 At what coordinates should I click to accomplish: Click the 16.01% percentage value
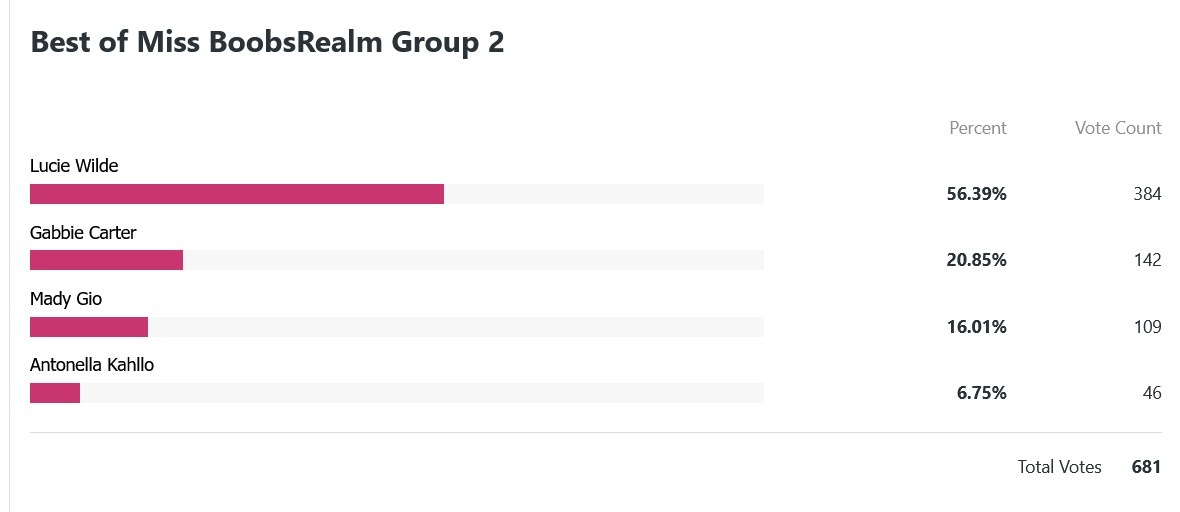pyautogui.click(x=976, y=327)
